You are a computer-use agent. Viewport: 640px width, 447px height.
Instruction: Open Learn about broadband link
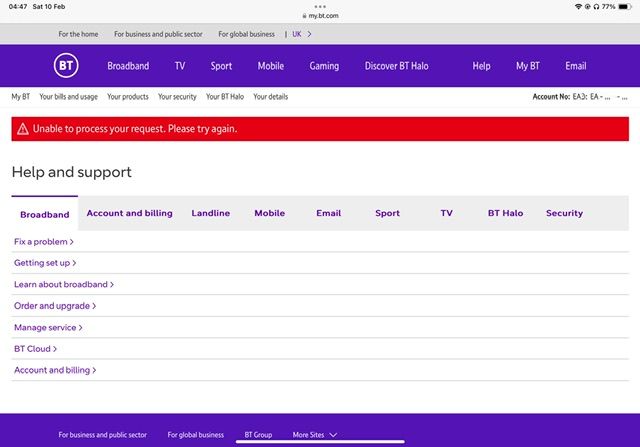point(64,285)
